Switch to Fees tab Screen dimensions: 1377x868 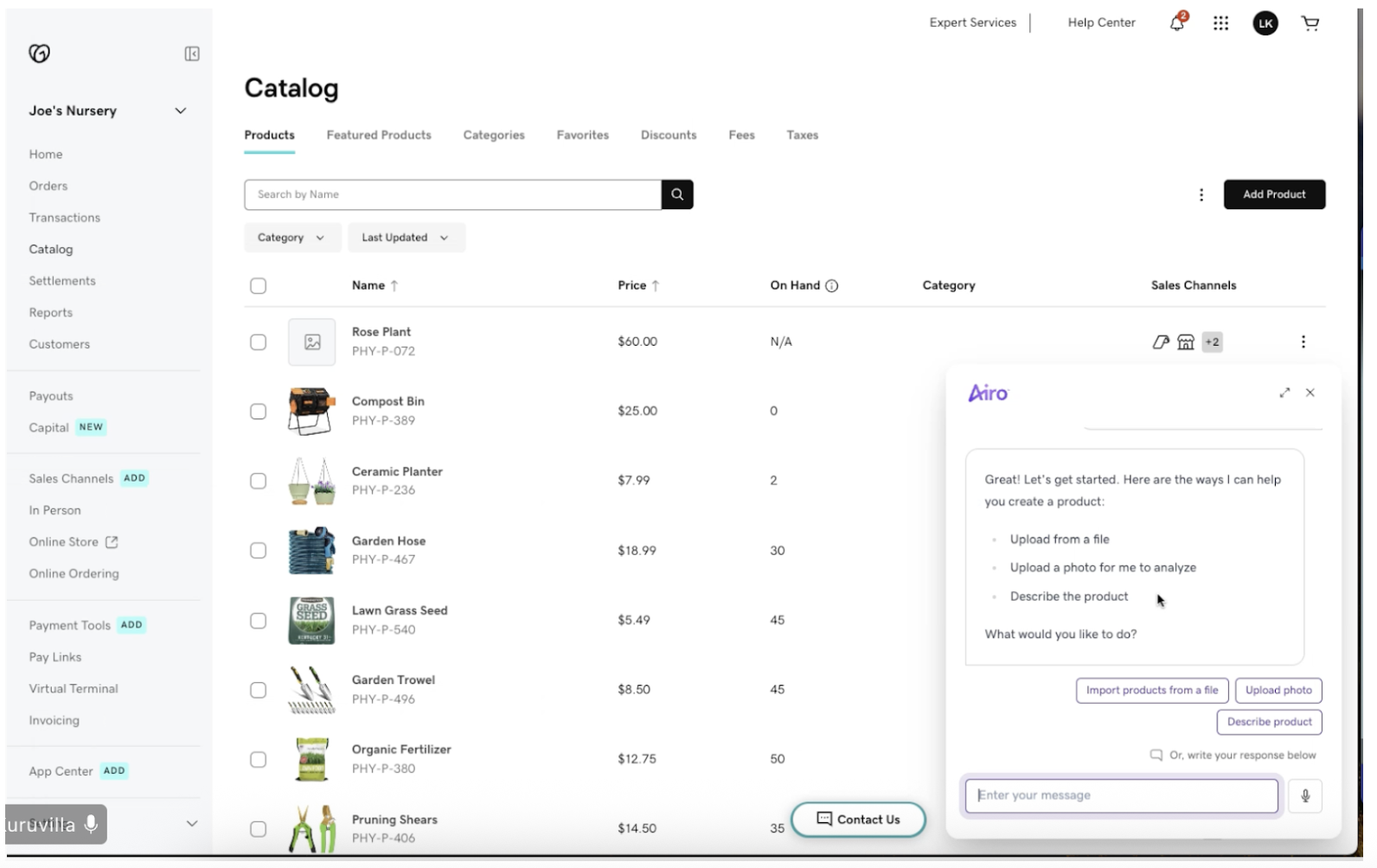pyautogui.click(x=741, y=135)
